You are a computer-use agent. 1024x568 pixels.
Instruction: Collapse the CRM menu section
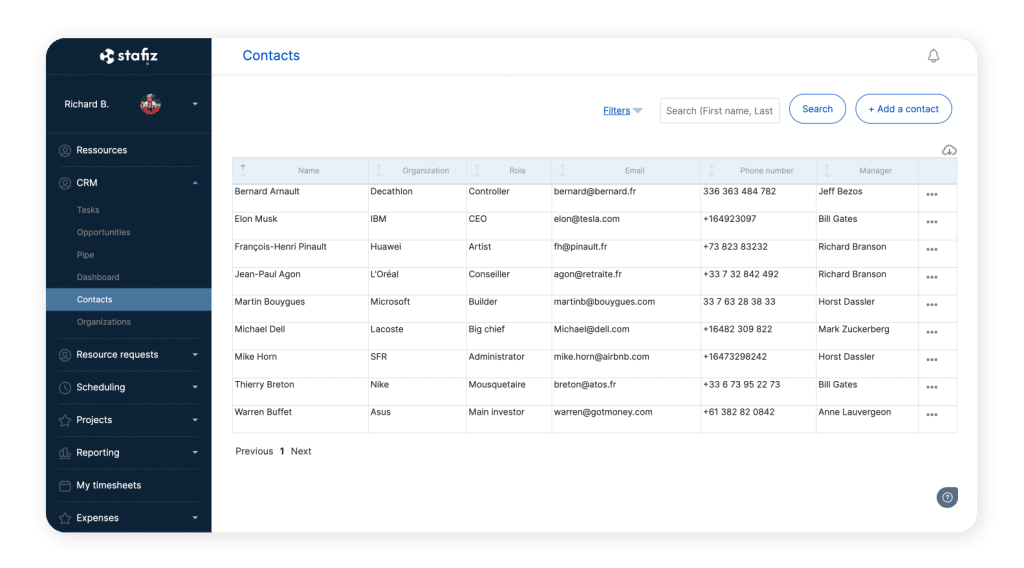pos(195,183)
